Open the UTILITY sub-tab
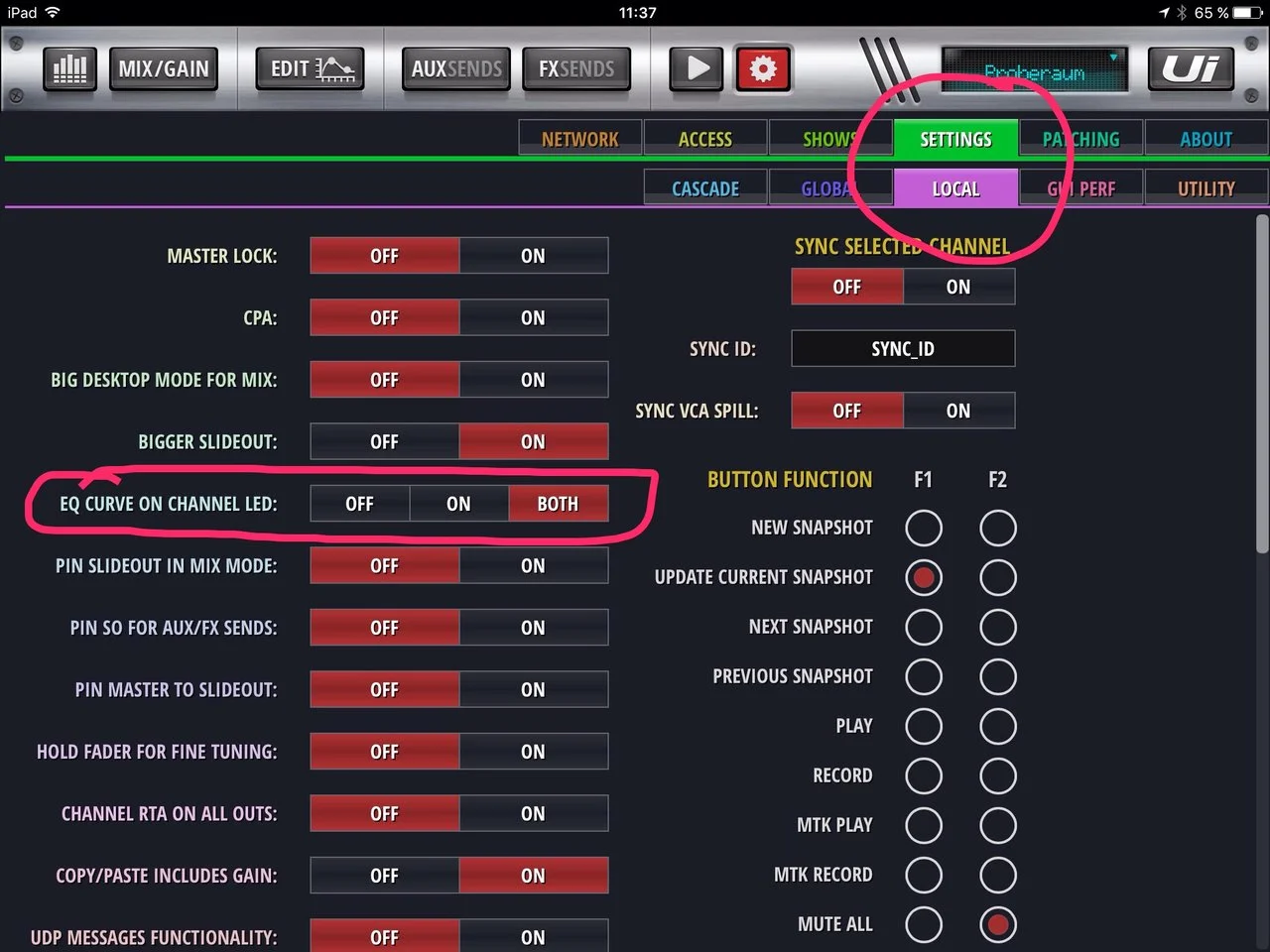 (x=1206, y=188)
